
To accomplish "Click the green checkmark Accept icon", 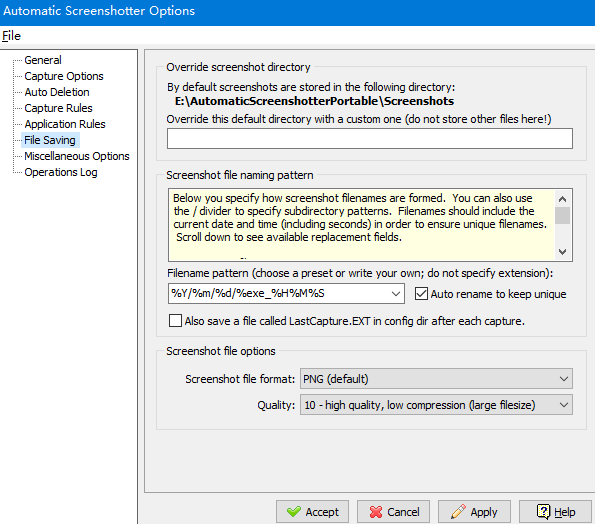I will click(x=294, y=512).
